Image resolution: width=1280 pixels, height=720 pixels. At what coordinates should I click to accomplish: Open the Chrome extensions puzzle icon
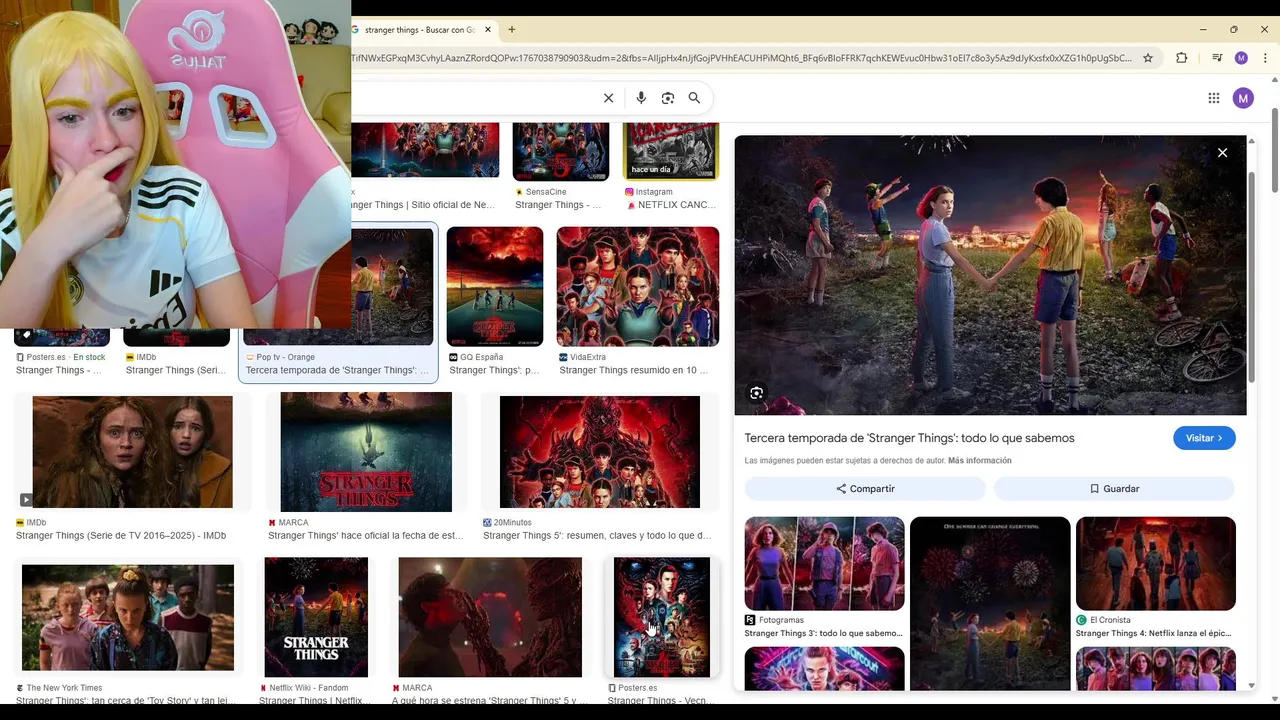[1181, 58]
